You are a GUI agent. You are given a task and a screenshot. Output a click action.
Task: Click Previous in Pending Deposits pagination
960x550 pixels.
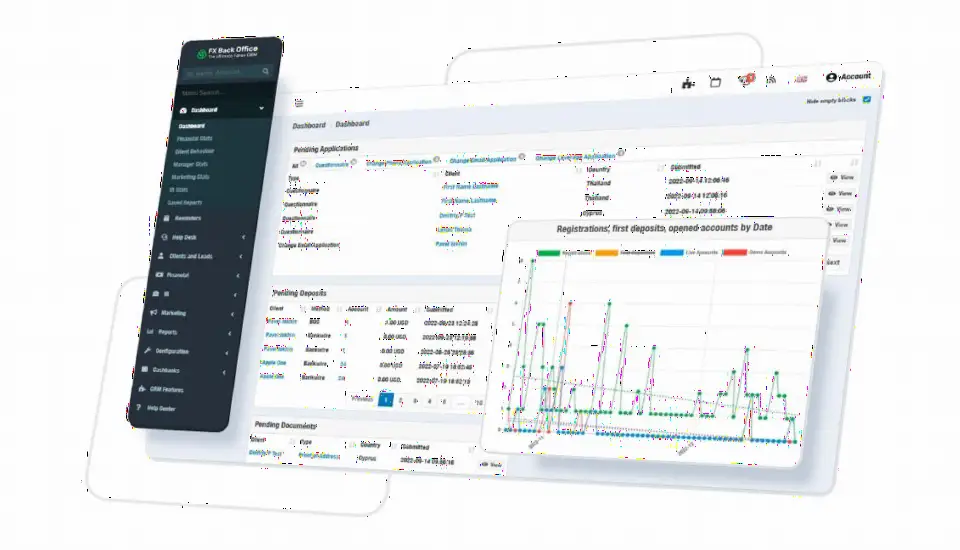362,399
